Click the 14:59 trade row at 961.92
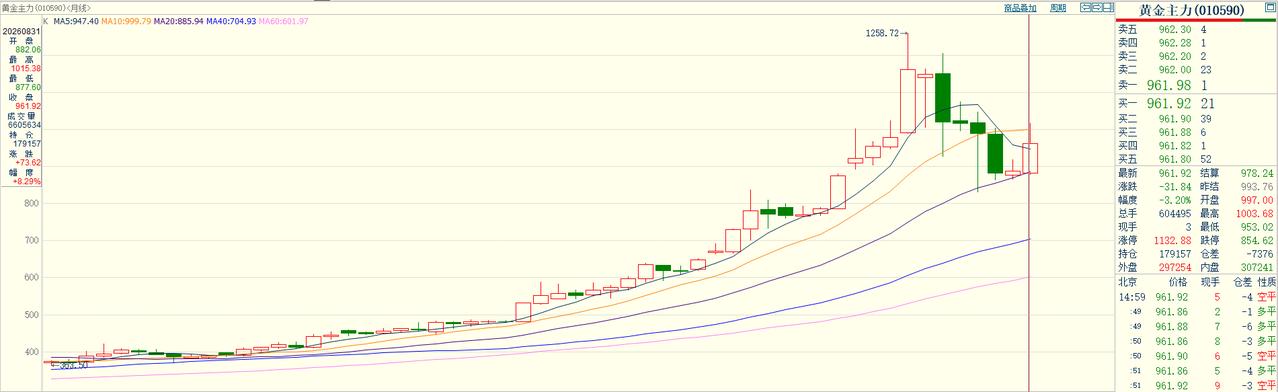Viewport: 1278px width, 392px height. coord(1197,298)
